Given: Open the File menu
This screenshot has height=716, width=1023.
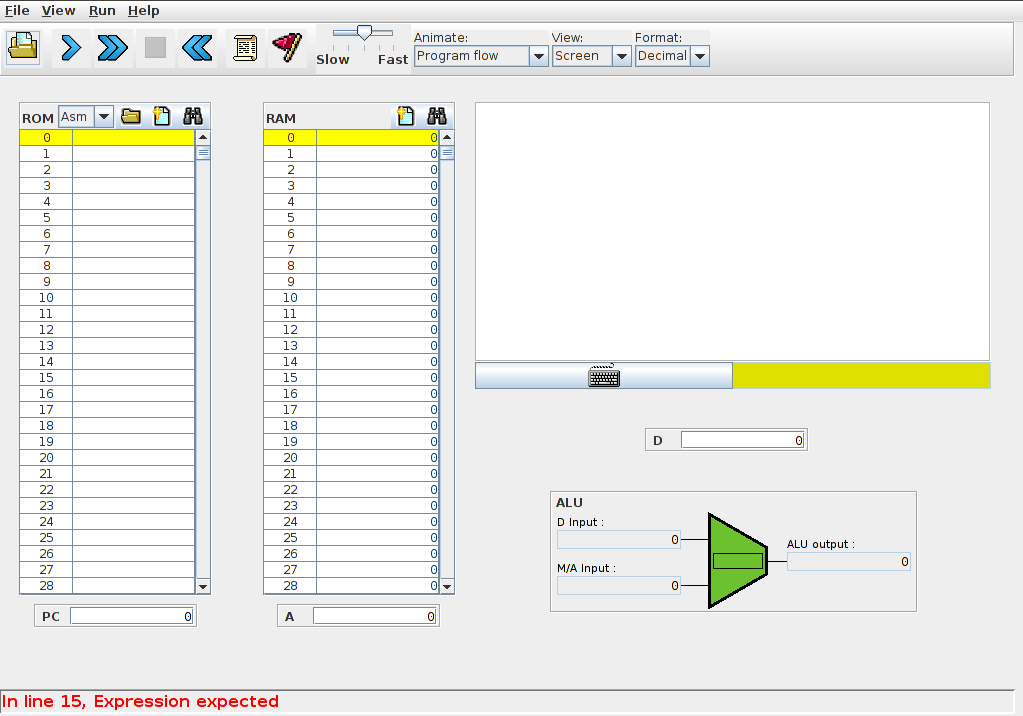Looking at the screenshot, I should tap(17, 10).
